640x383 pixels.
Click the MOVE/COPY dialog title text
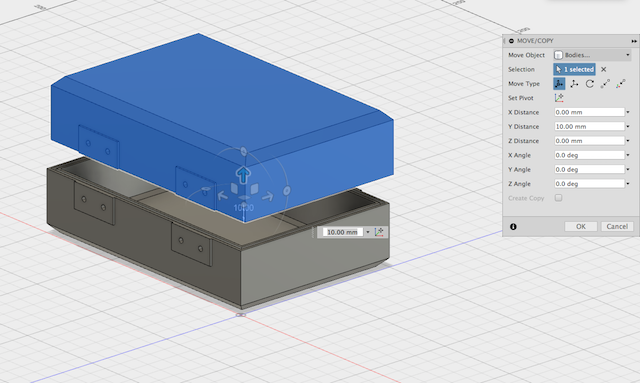(535, 41)
